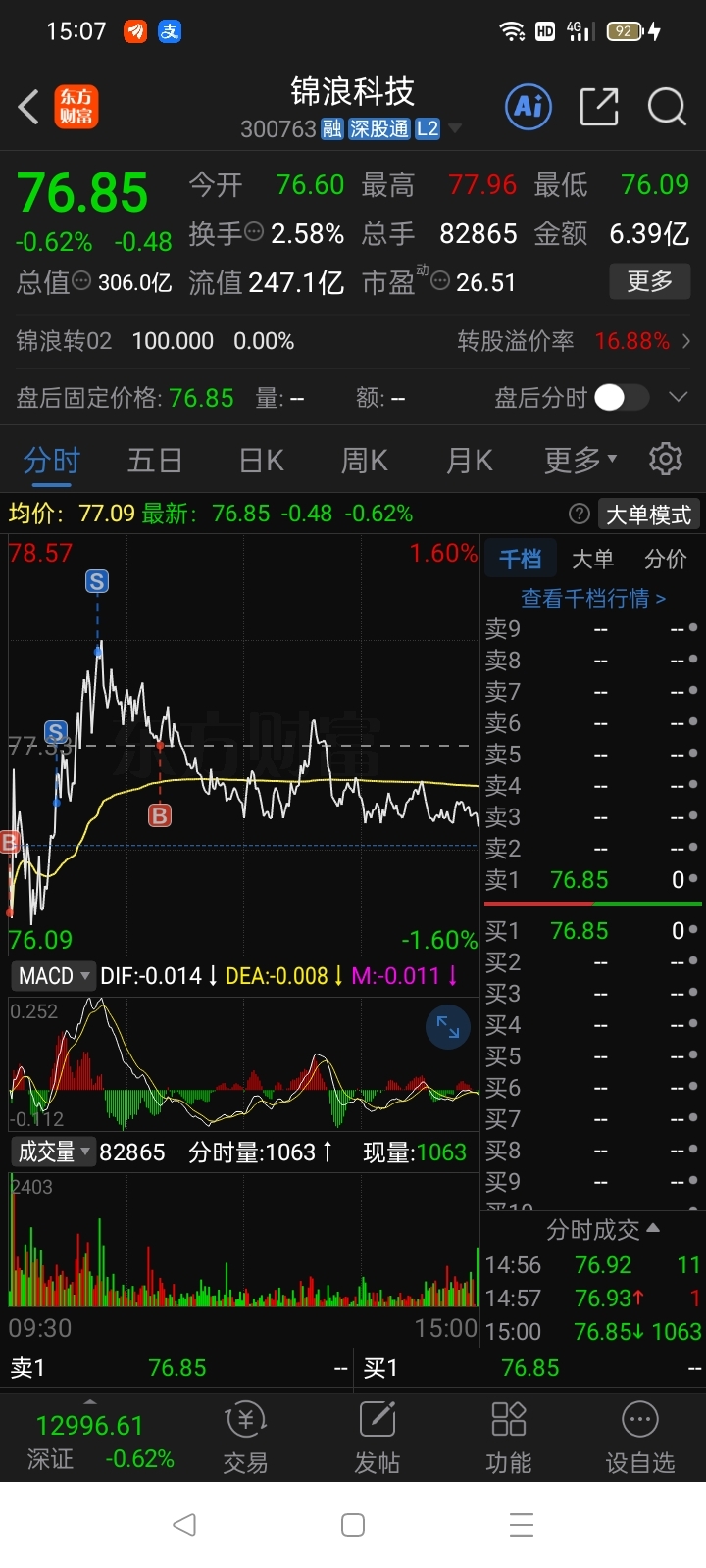This screenshot has height=1568, width=706.
Task: Select the 千档 order book tab
Action: tap(520, 559)
